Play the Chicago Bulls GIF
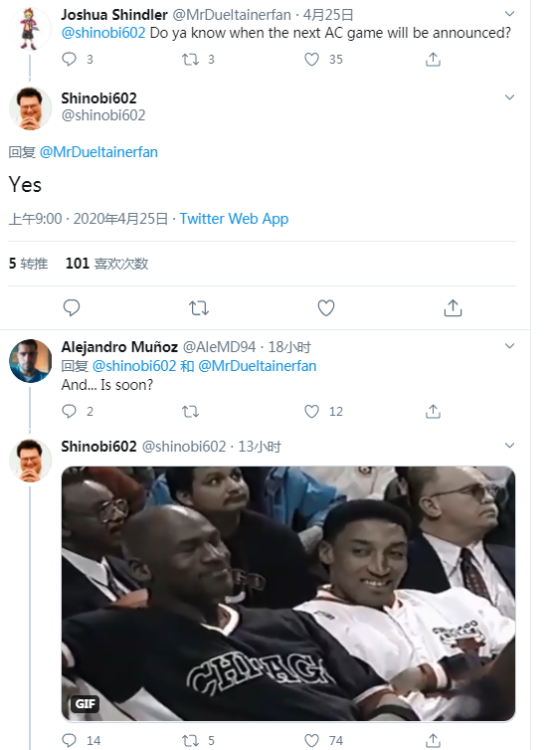Image resolution: width=550 pixels, height=750 pixels. point(288,593)
